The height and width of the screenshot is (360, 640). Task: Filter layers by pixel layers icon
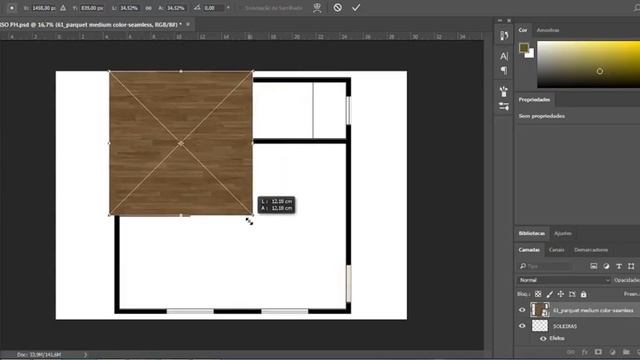[593, 266]
